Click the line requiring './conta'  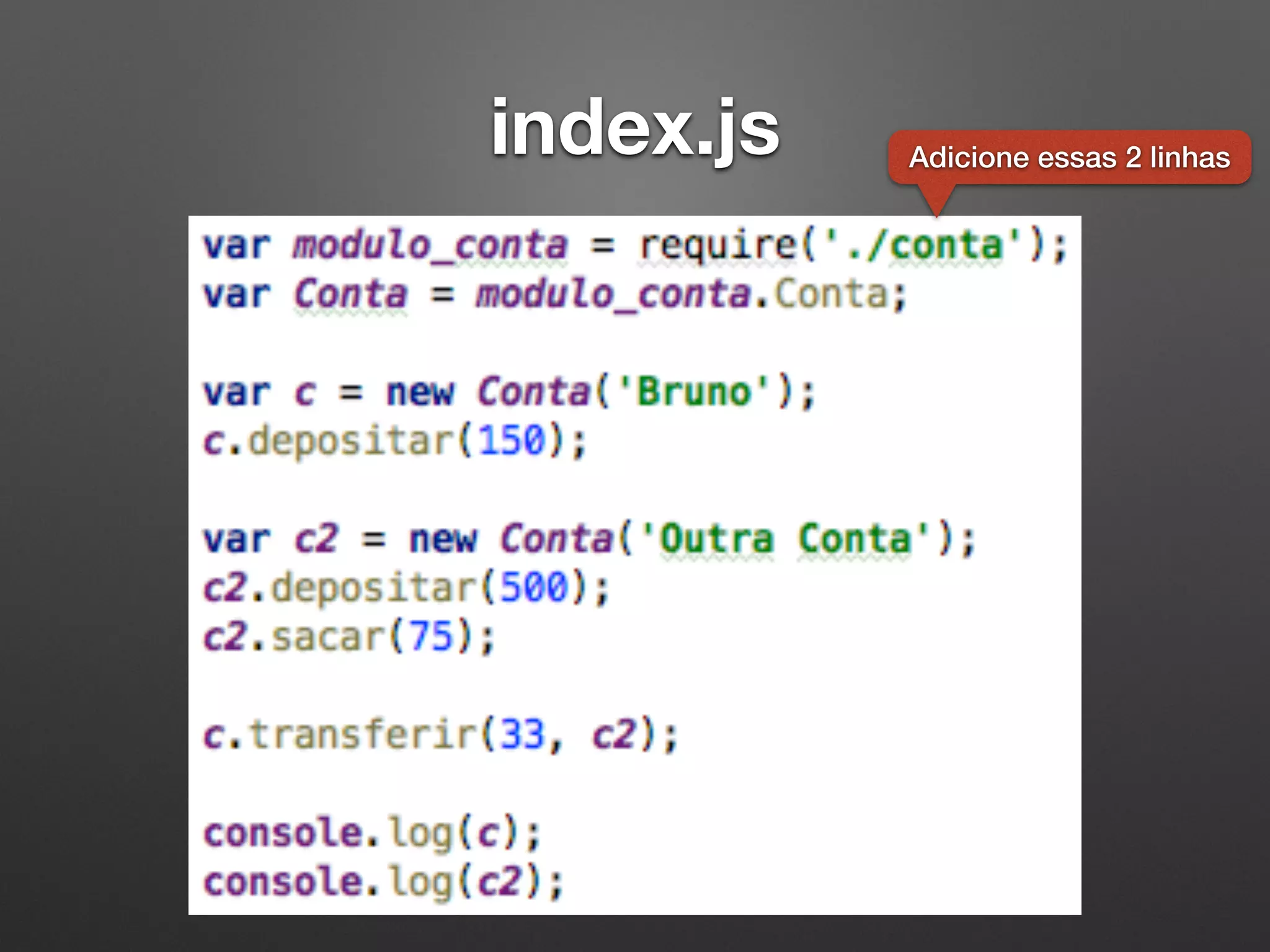tap(635, 247)
